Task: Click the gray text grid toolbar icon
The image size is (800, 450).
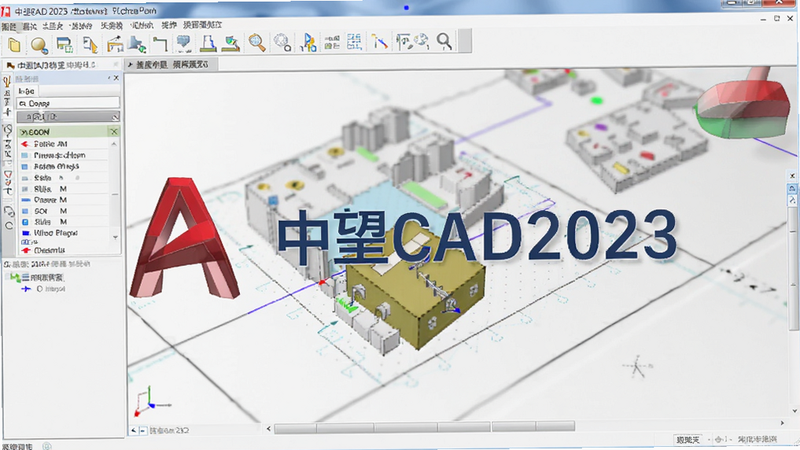Action: click(x=332, y=42)
